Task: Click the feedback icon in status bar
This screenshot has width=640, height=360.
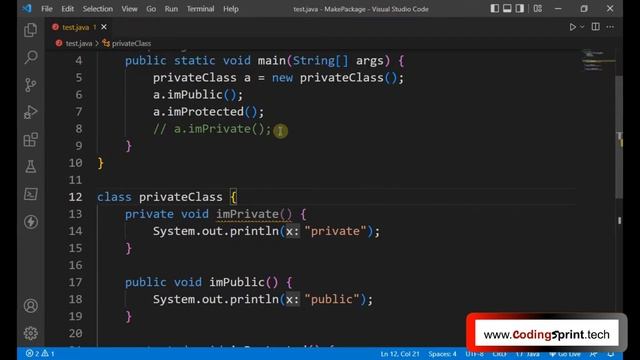Action: click(593, 354)
